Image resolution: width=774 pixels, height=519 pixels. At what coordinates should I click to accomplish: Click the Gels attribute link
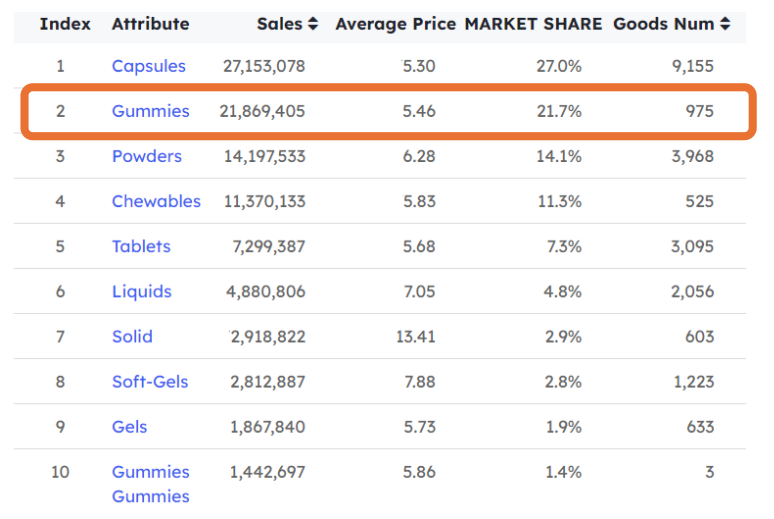pyautogui.click(x=129, y=426)
